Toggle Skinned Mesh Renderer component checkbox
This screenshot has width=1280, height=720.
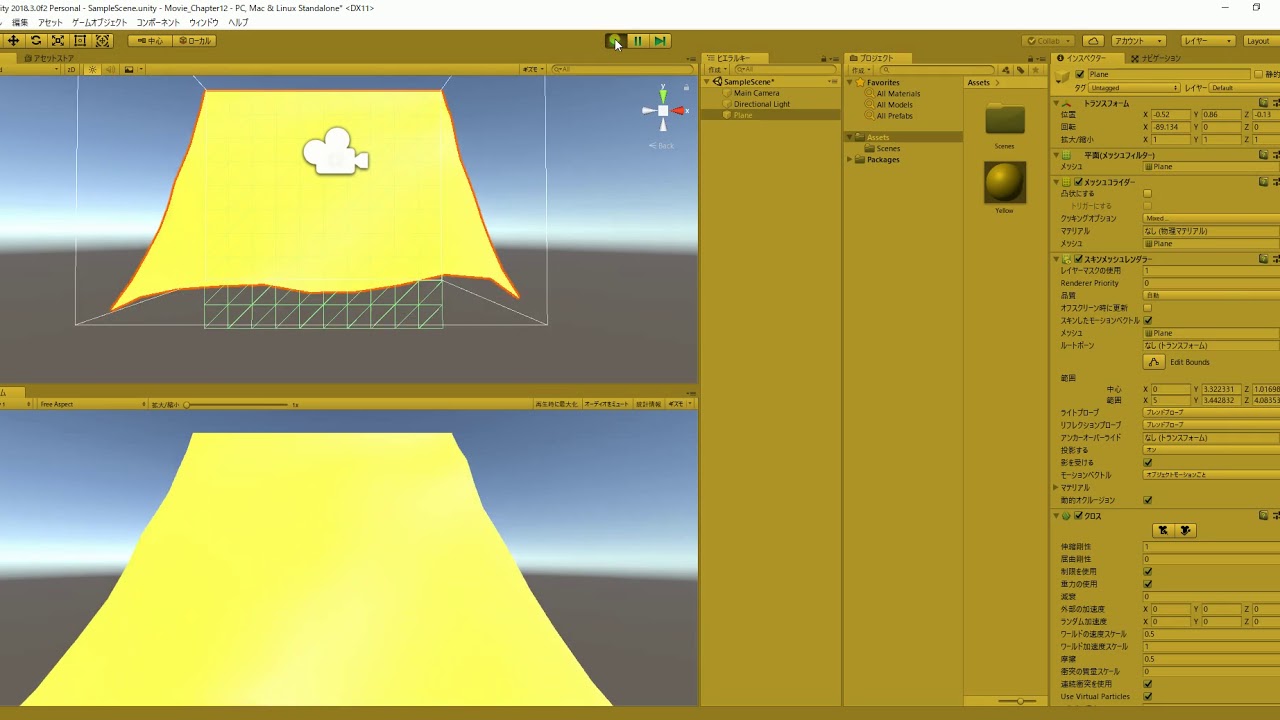coord(1079,259)
